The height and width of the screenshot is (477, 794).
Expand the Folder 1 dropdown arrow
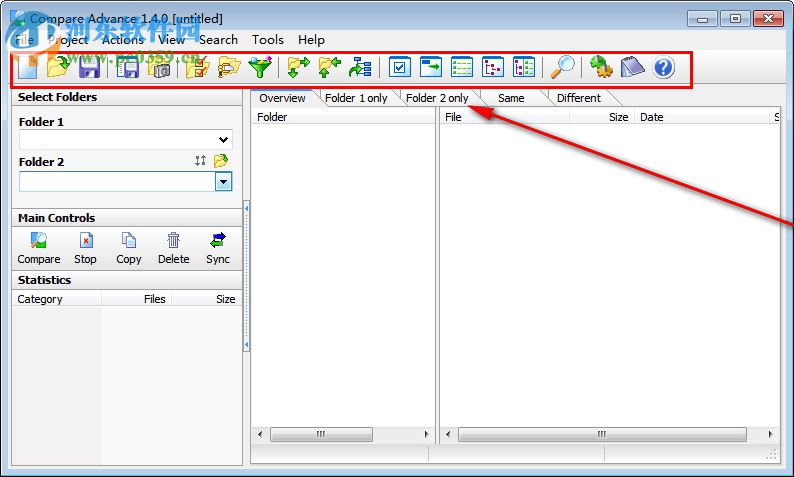(223, 139)
